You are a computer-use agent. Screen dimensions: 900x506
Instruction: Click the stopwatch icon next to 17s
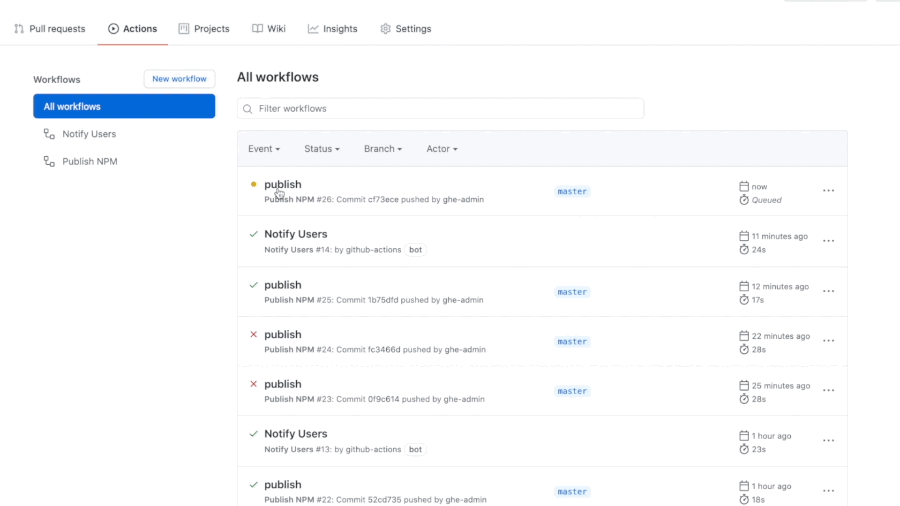point(744,299)
